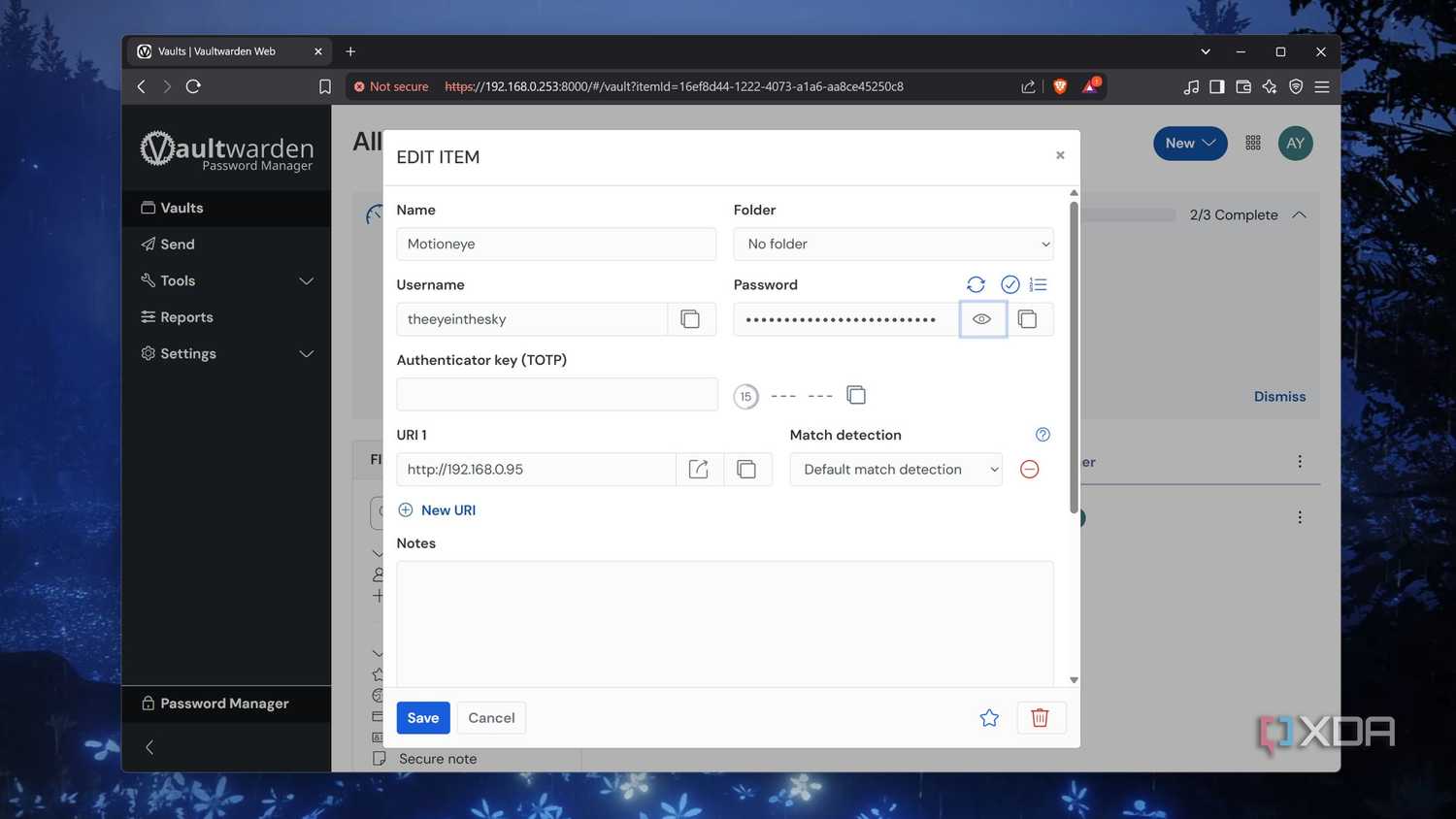This screenshot has width=1456, height=819.
Task: Copy the password to clipboard
Action: 1028,319
